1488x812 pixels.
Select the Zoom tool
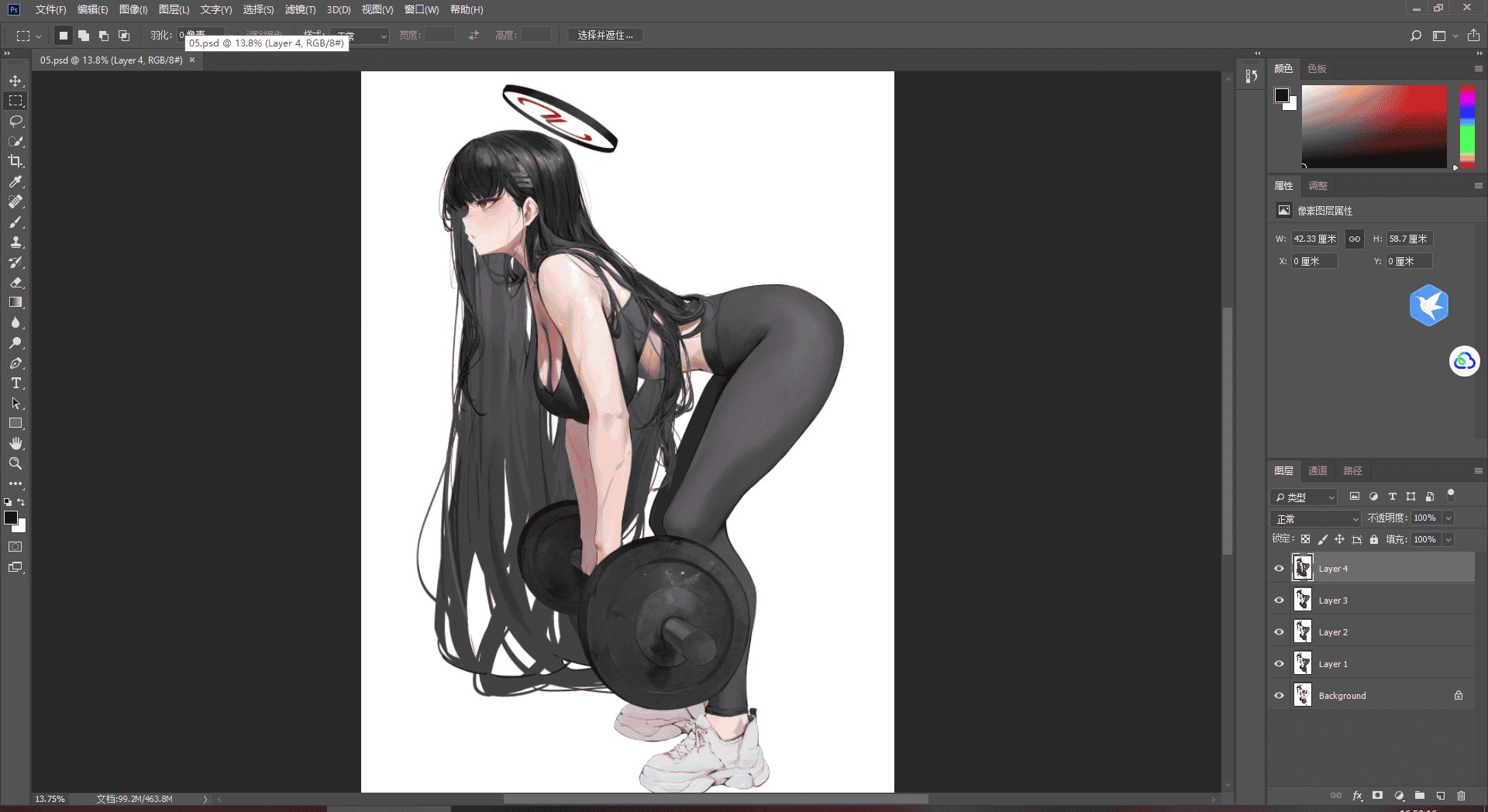15,463
